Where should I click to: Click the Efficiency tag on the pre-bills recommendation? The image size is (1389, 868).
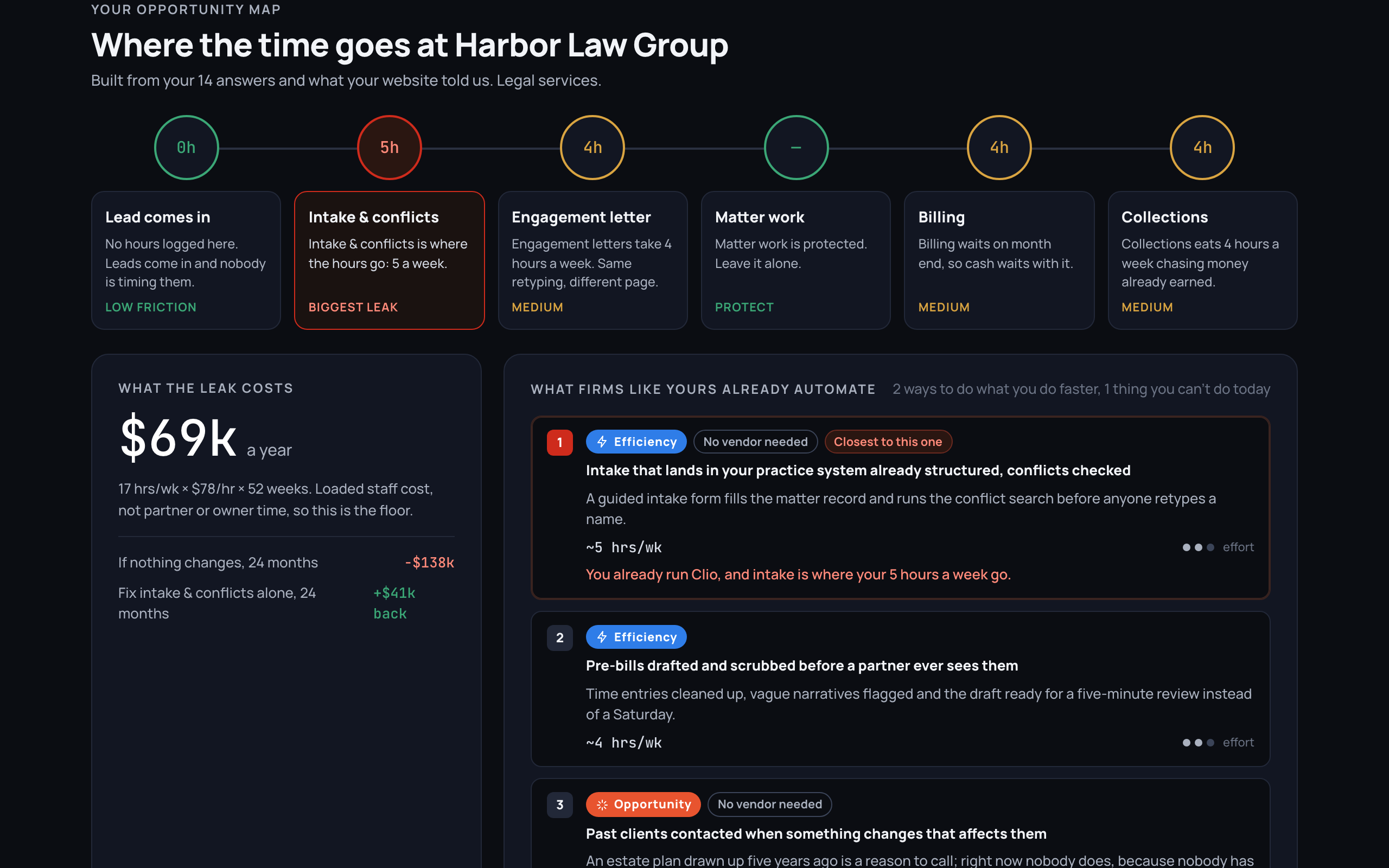(x=636, y=637)
